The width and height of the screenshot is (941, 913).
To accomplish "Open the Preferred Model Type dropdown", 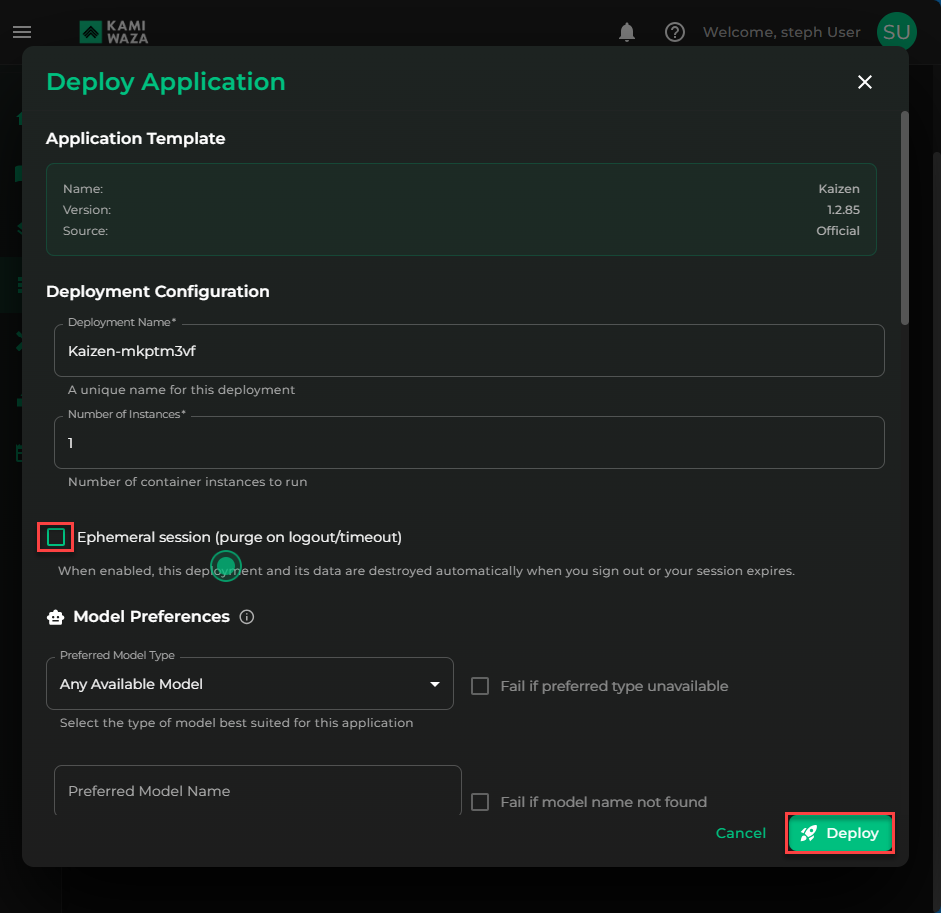I will 250,684.
